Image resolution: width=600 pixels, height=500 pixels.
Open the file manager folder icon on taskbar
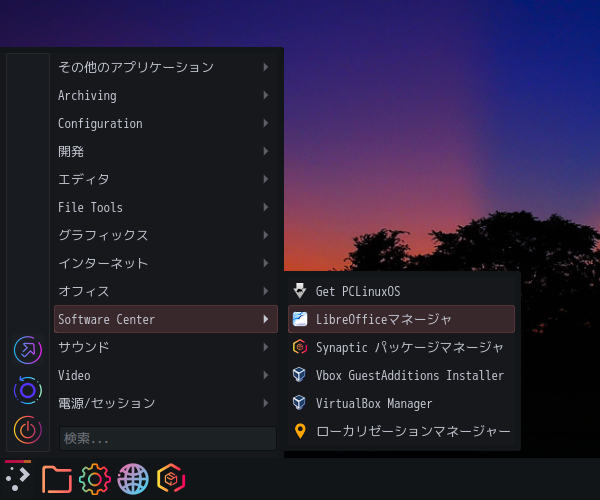(x=57, y=479)
